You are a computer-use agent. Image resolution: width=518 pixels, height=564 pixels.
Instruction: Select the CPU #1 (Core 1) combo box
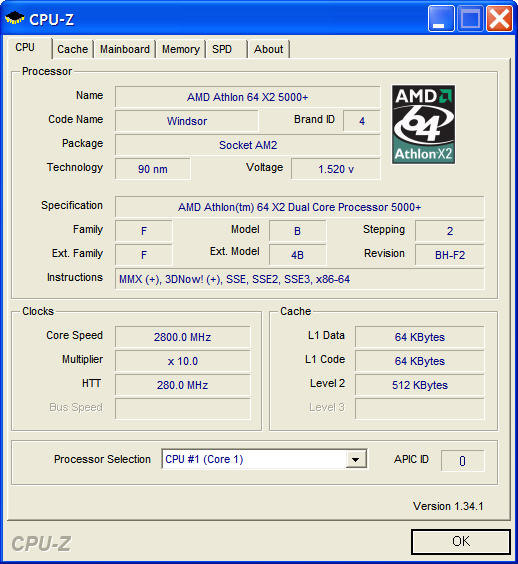coord(264,459)
